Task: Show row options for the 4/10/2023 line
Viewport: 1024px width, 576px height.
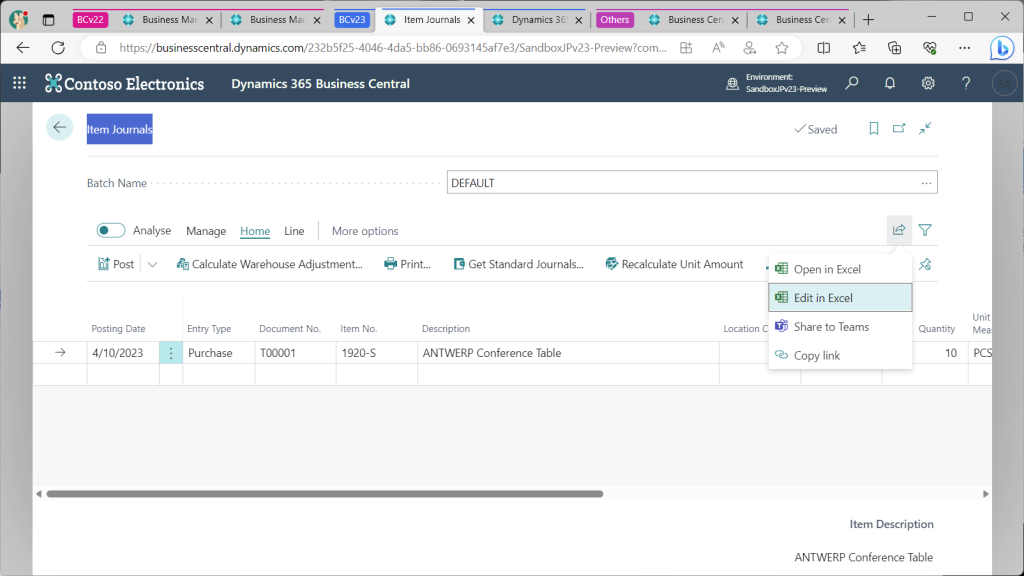Action: [171, 353]
